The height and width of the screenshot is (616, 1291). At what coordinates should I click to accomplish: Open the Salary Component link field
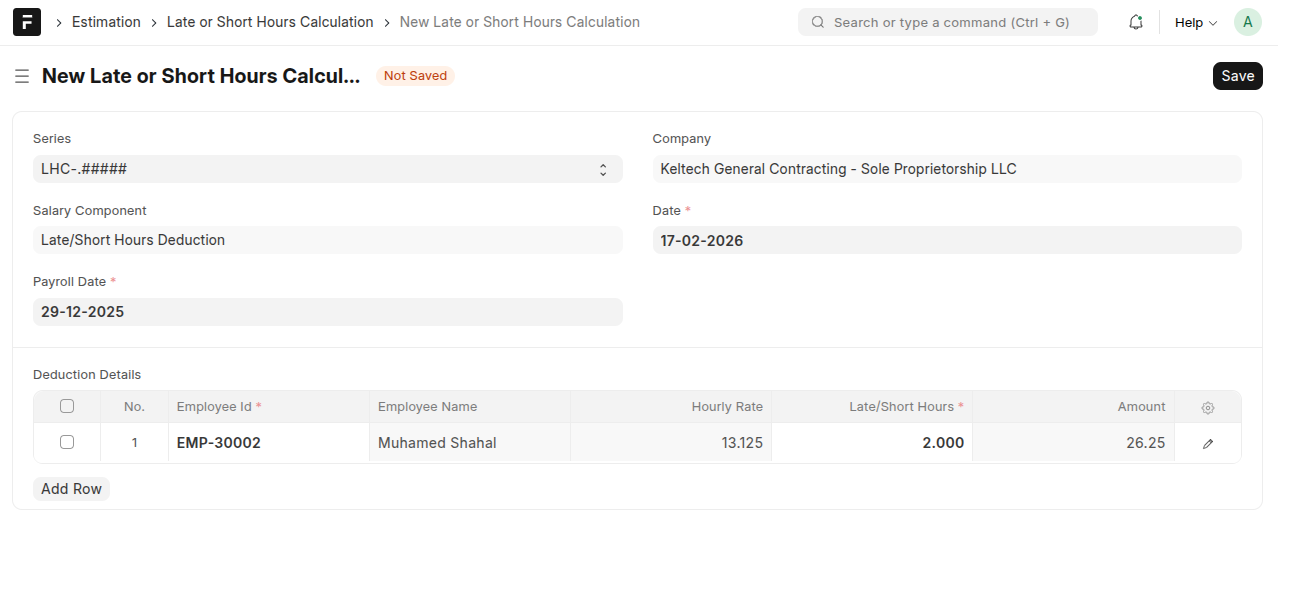point(327,240)
